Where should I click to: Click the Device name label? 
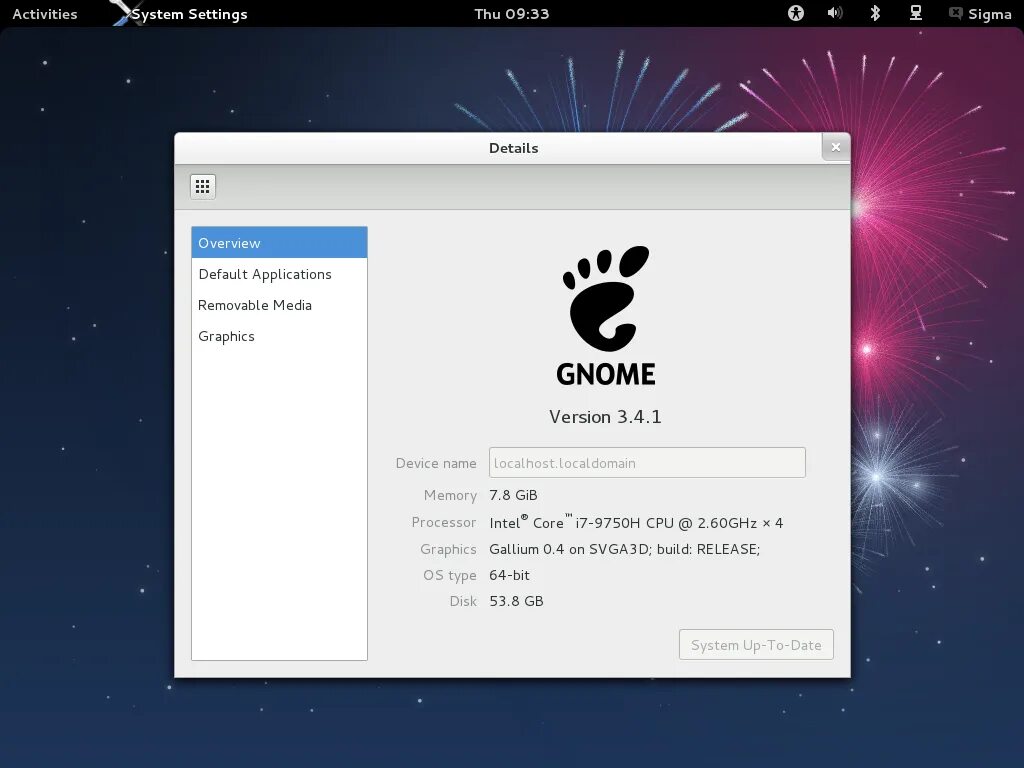[436, 463]
